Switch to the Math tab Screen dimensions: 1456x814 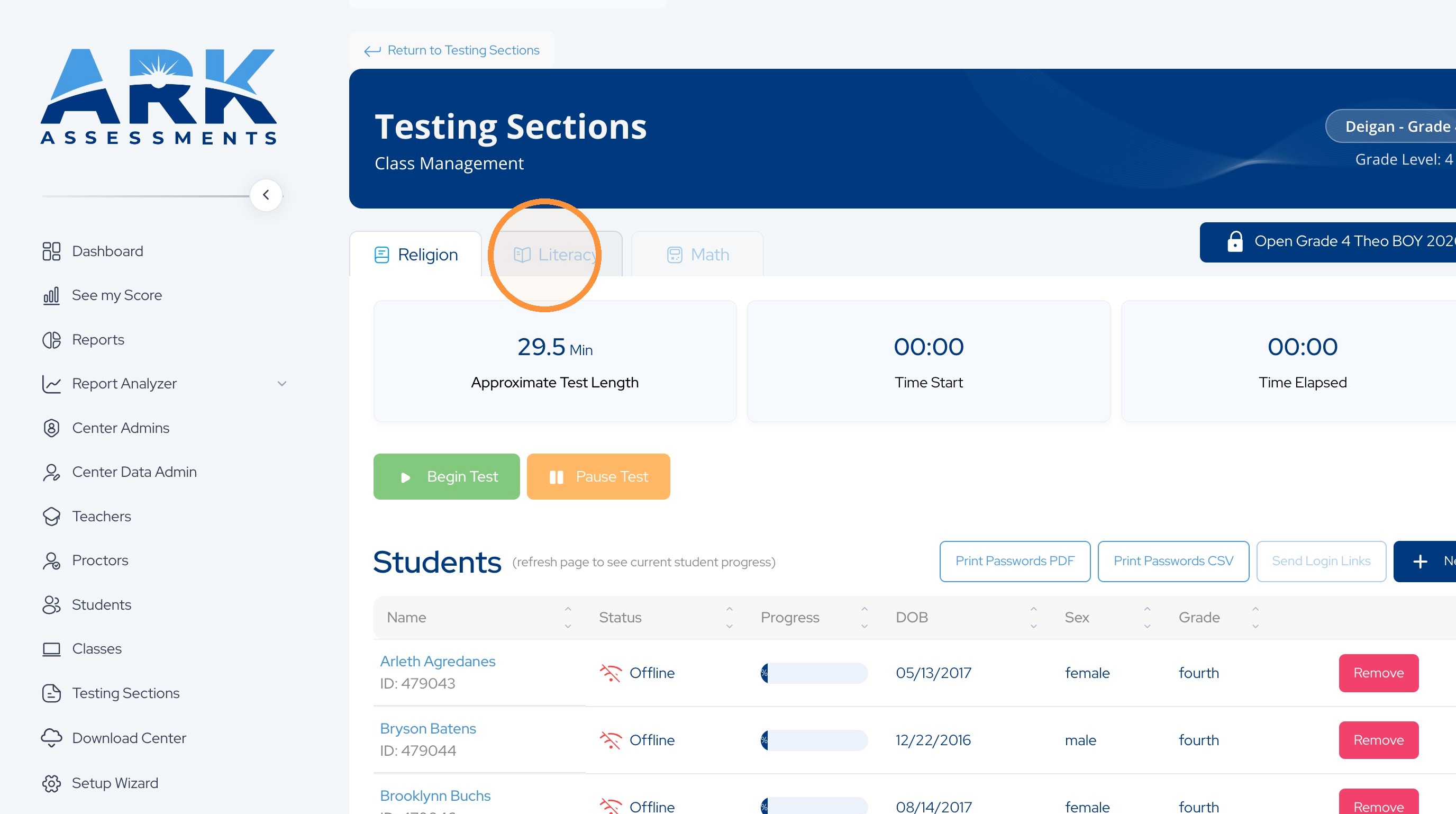[697, 255]
